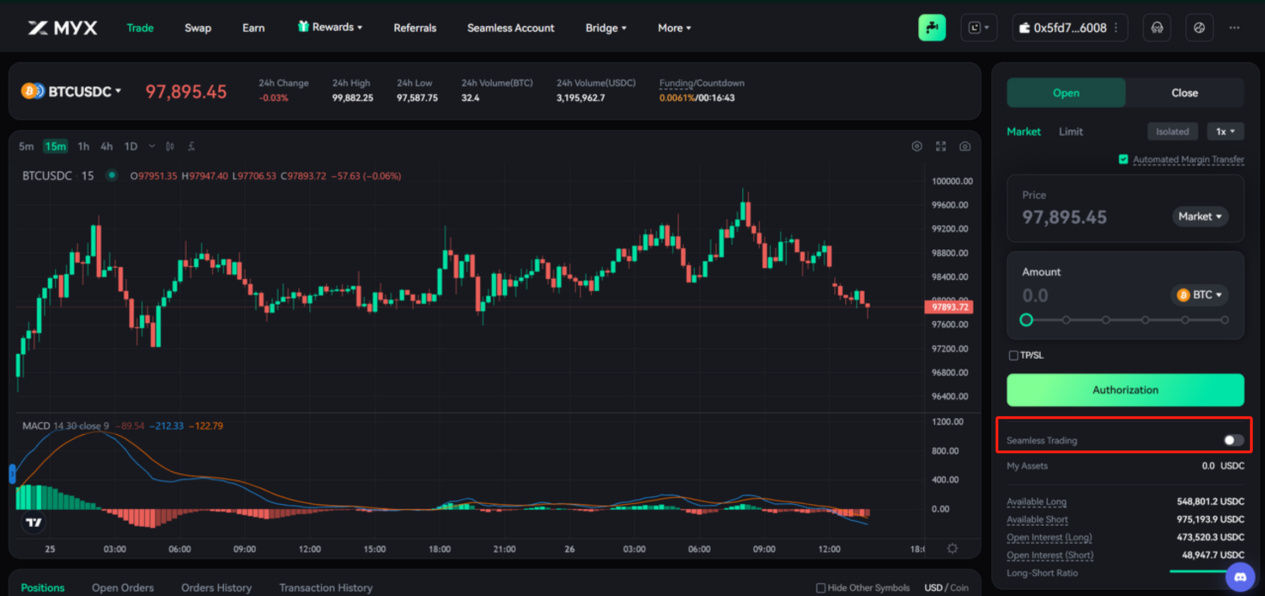1265x596 pixels.
Task: Click the green faucet icon
Action: coord(932,28)
